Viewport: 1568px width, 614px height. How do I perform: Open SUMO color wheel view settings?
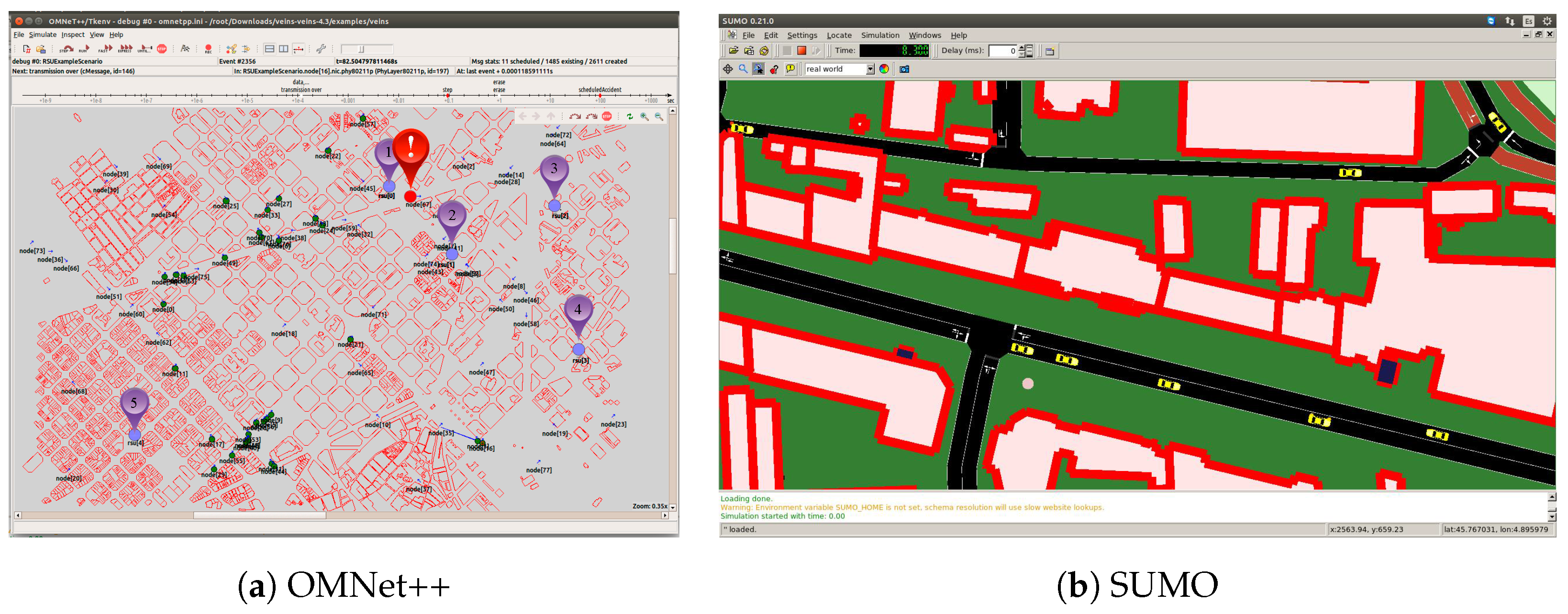click(884, 69)
